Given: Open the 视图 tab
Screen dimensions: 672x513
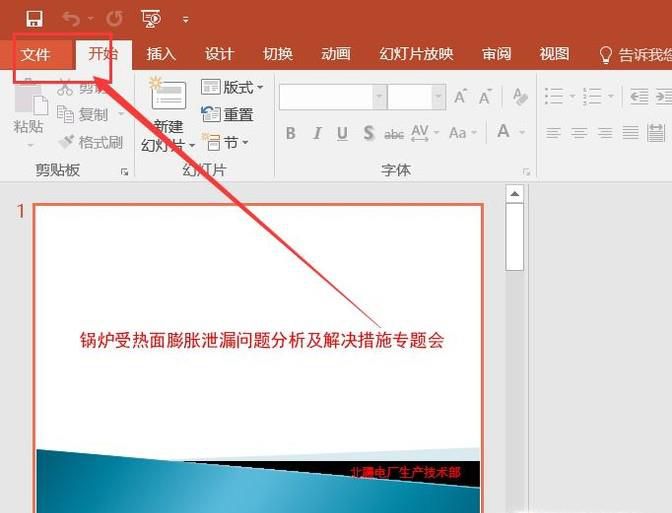Looking at the screenshot, I should tap(555, 54).
